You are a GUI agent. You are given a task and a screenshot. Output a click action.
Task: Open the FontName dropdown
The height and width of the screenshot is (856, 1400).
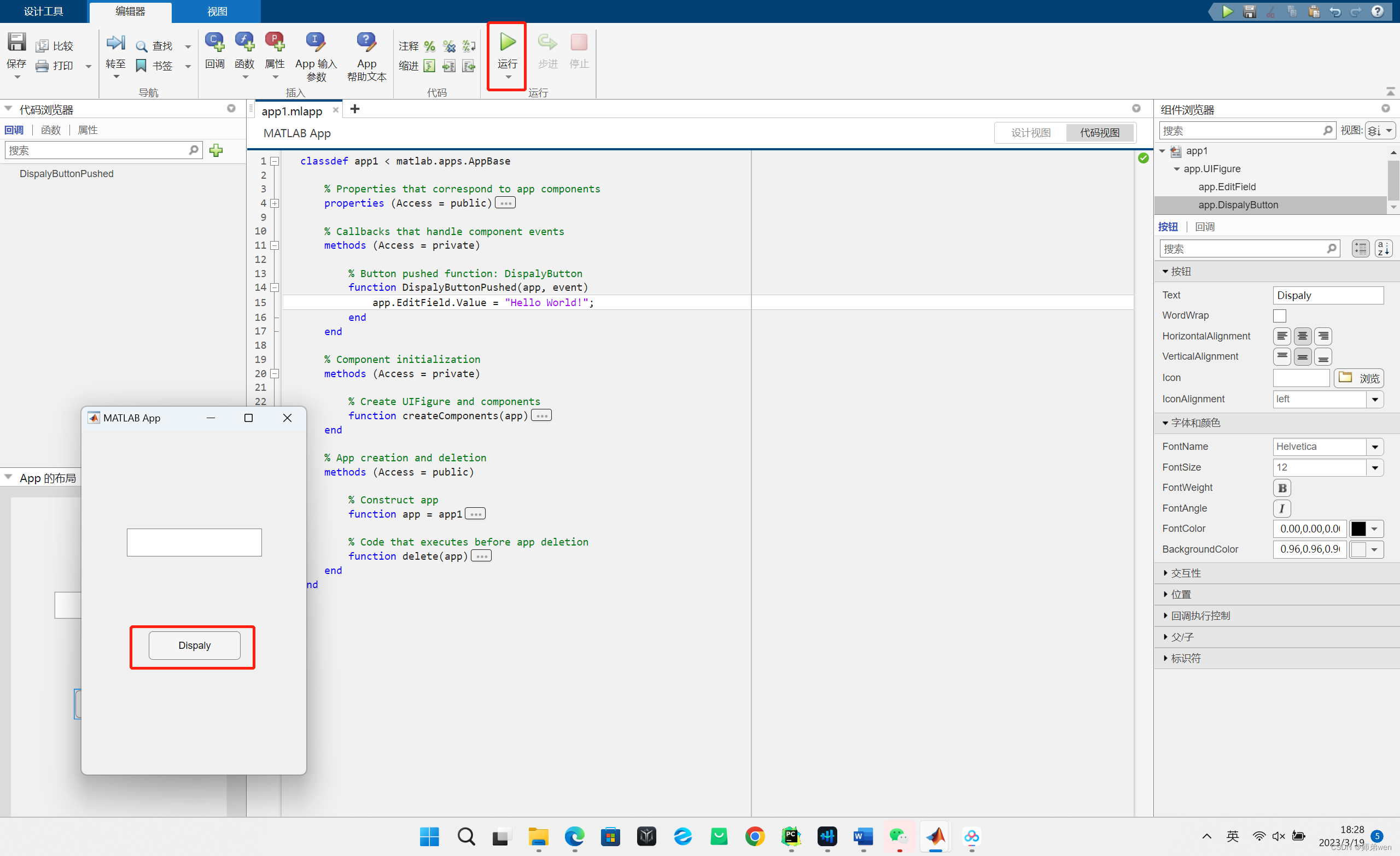click(x=1375, y=447)
